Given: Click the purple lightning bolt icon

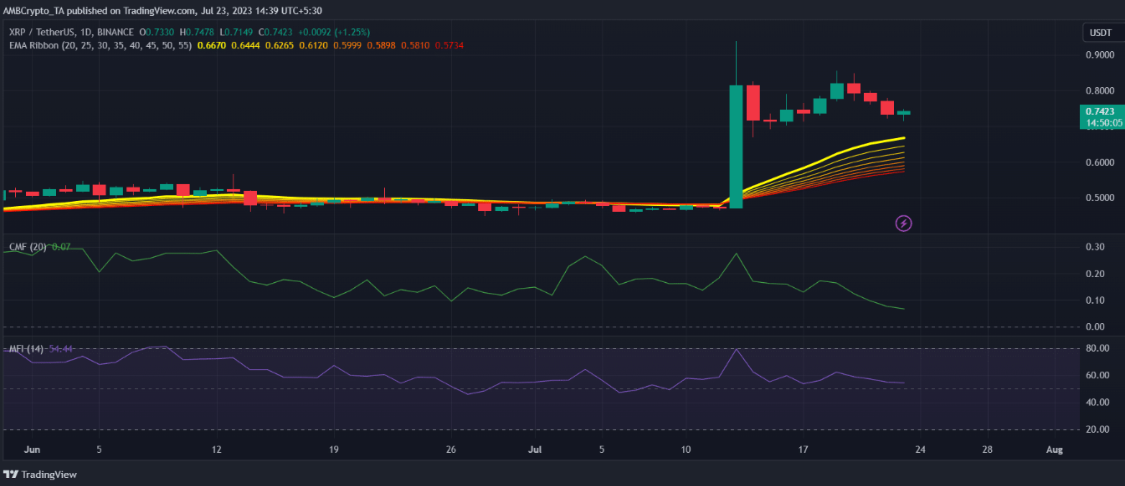Looking at the screenshot, I should [x=904, y=223].
